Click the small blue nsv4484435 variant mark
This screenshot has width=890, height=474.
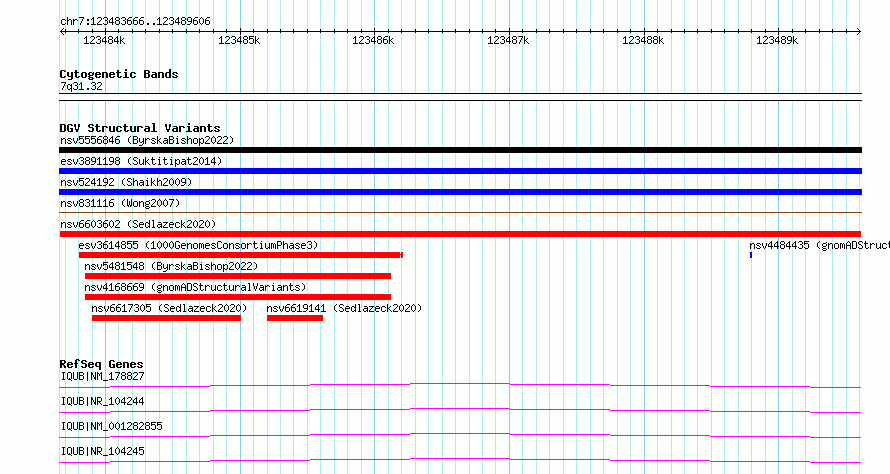pos(751,255)
